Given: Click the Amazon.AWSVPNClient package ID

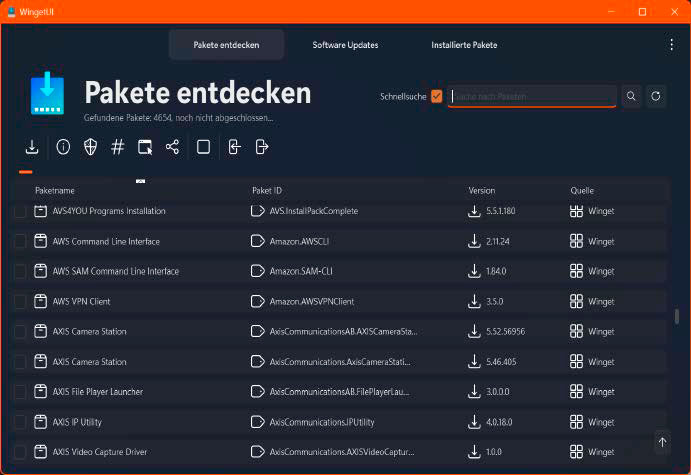Looking at the screenshot, I should point(312,301).
